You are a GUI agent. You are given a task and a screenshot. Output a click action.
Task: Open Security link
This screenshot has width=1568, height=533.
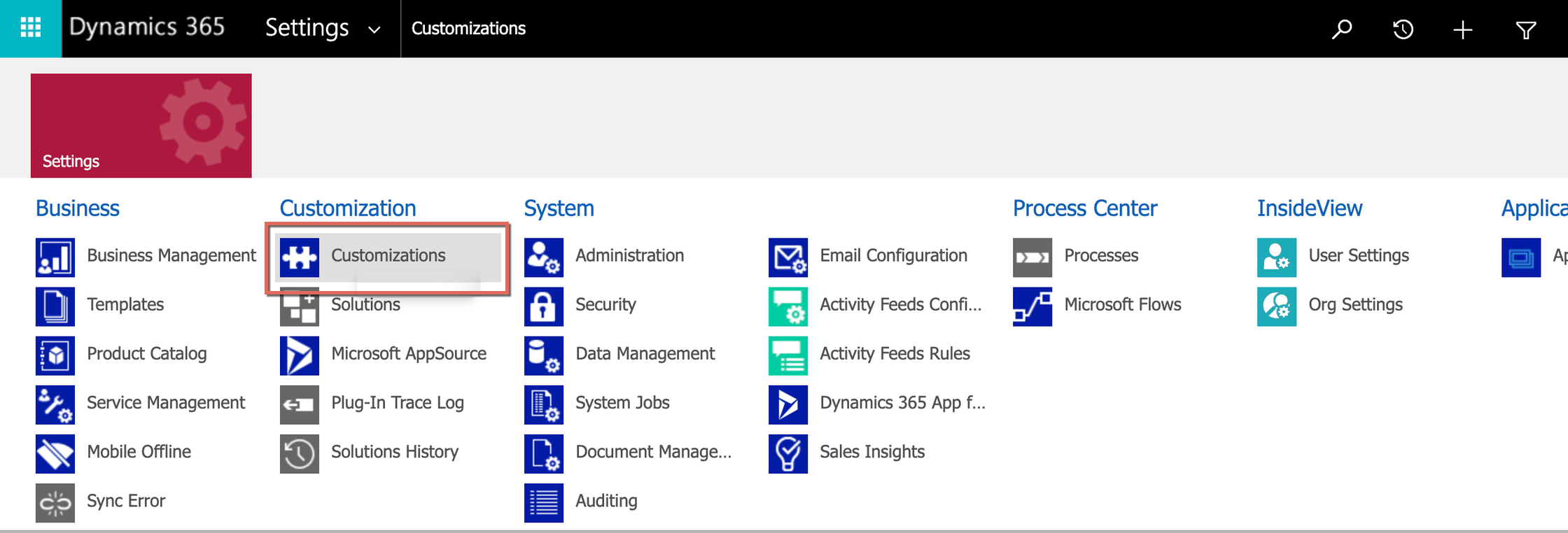pos(605,304)
